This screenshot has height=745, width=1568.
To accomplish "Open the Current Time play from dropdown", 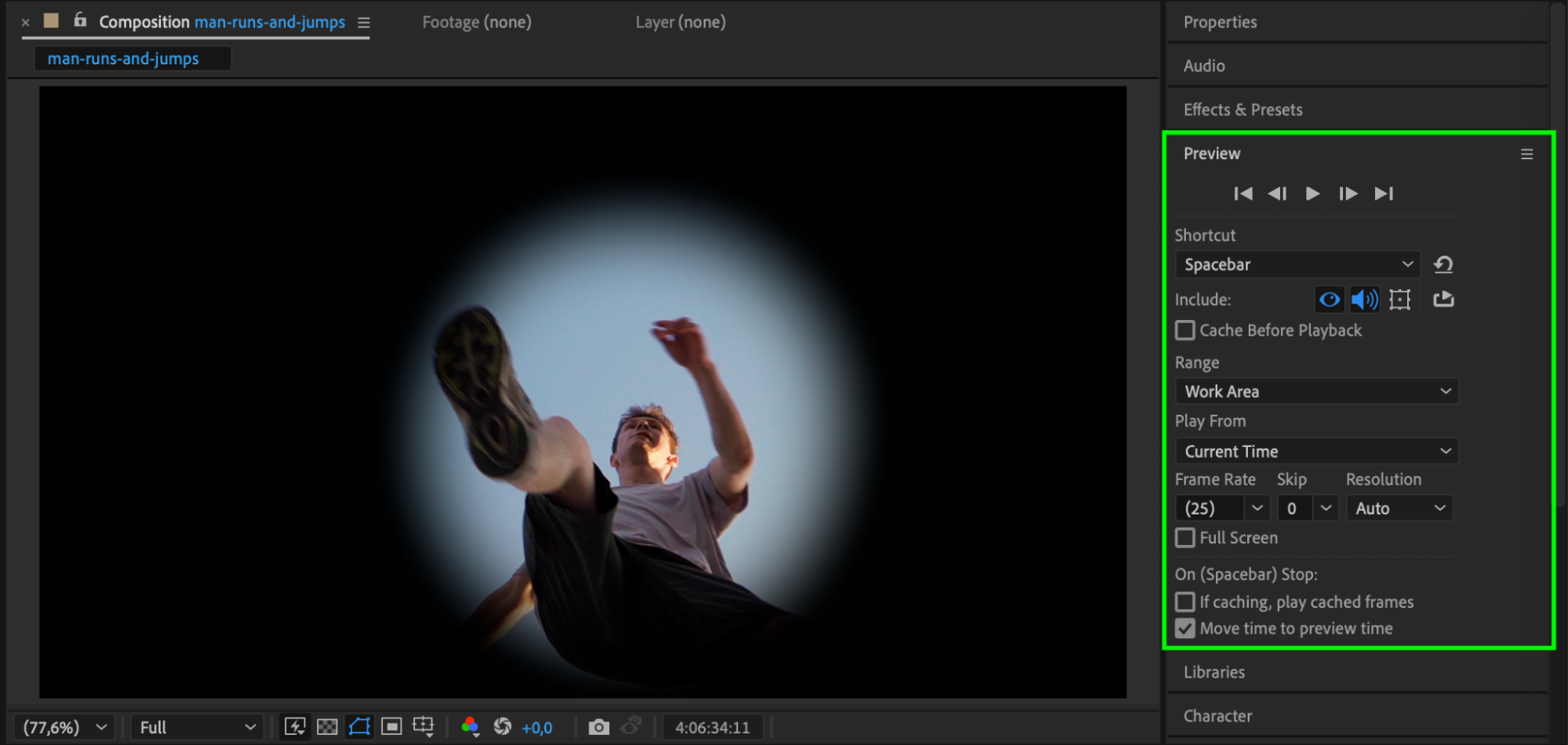I will click(x=1316, y=452).
